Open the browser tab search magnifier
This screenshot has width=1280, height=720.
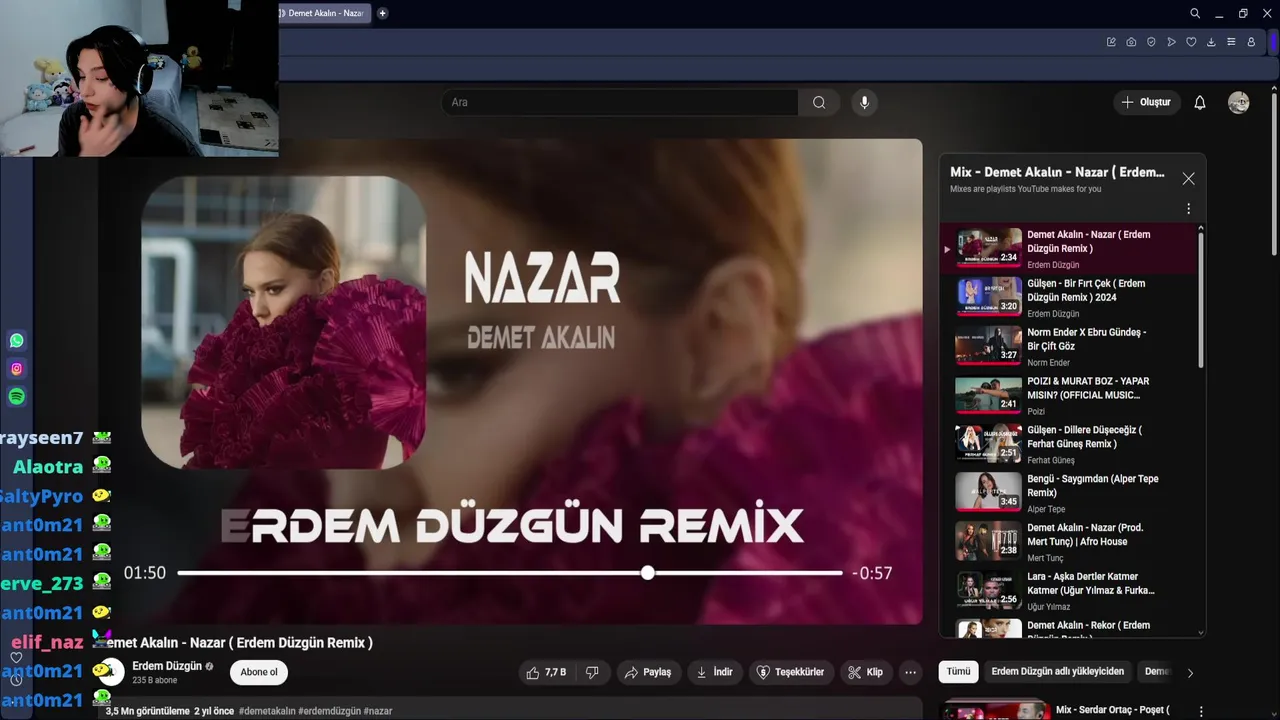pyautogui.click(x=1195, y=13)
